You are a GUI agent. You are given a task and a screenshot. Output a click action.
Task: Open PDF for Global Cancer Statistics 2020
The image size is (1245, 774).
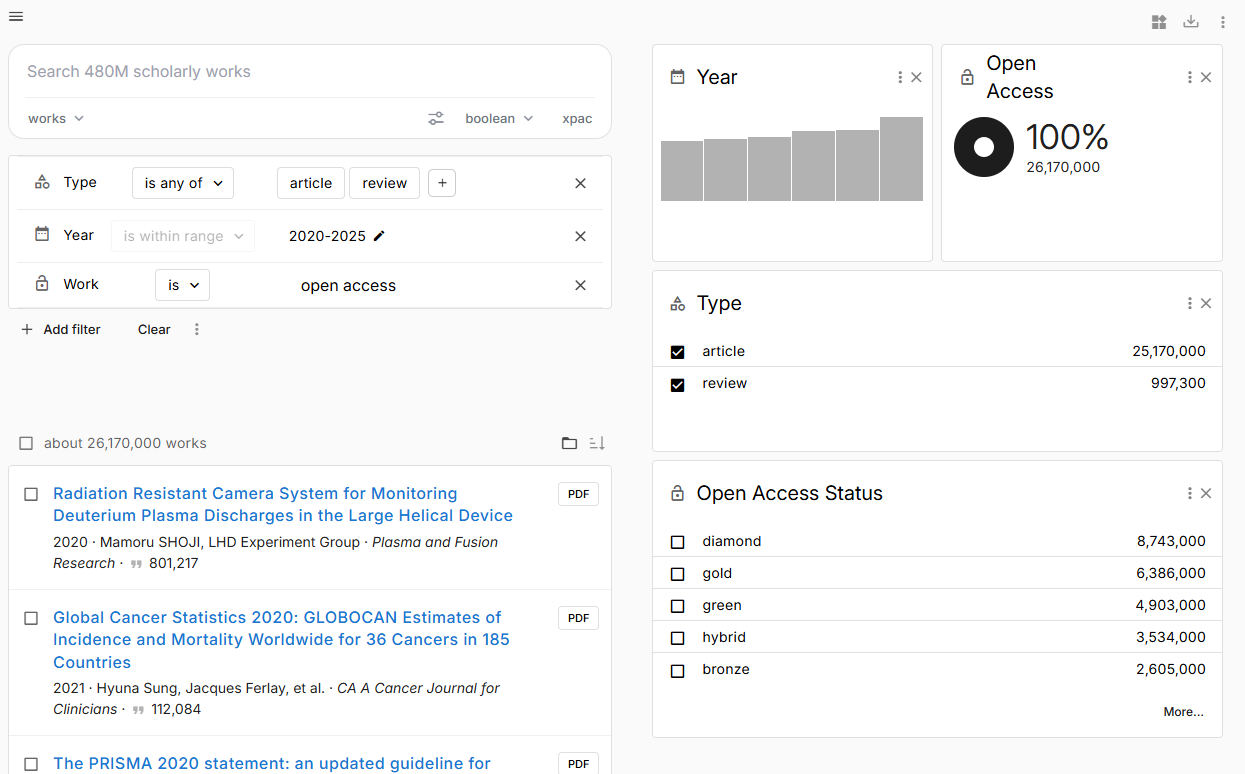click(x=578, y=618)
